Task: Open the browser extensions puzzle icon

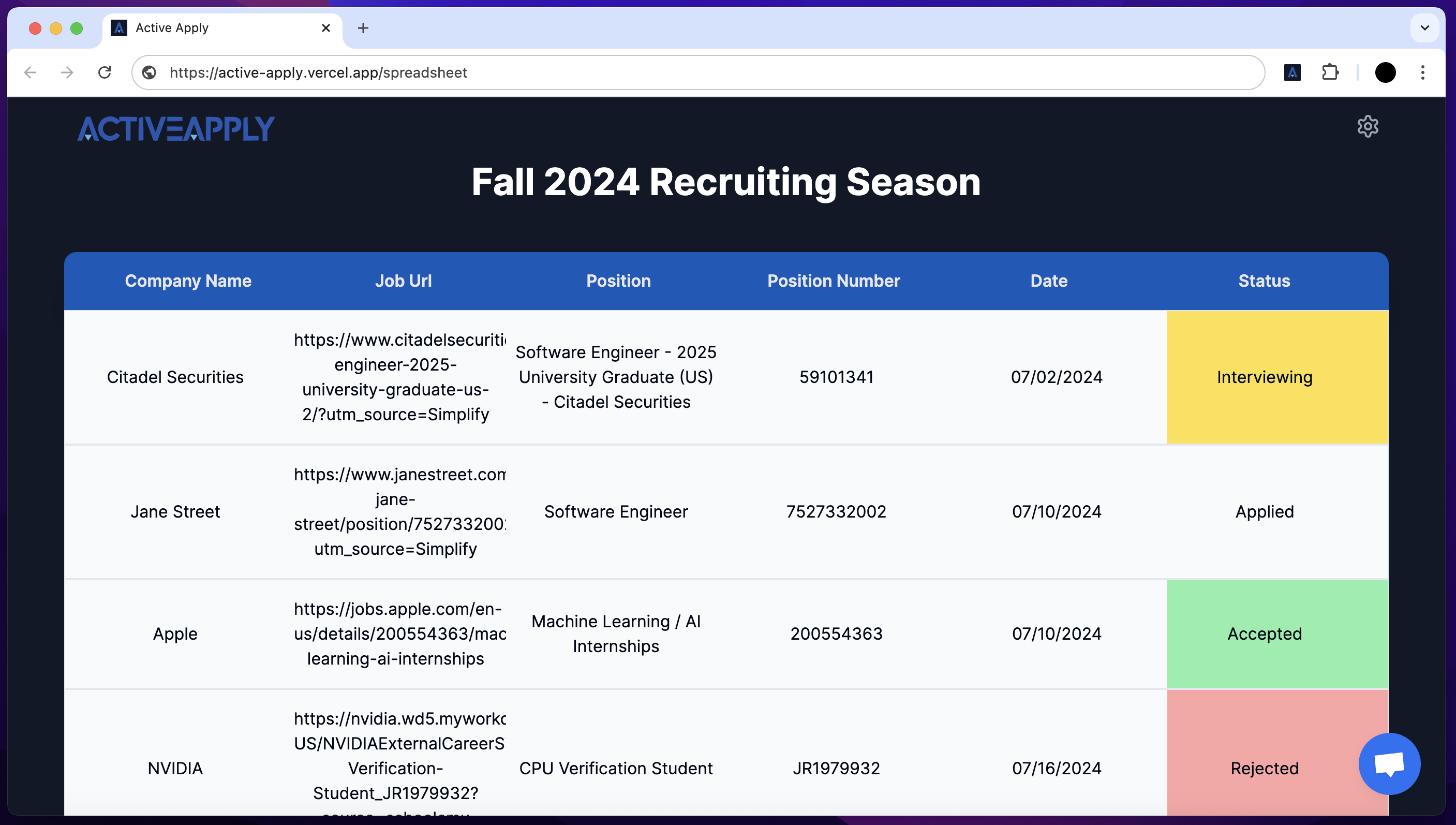Action: (x=1330, y=72)
